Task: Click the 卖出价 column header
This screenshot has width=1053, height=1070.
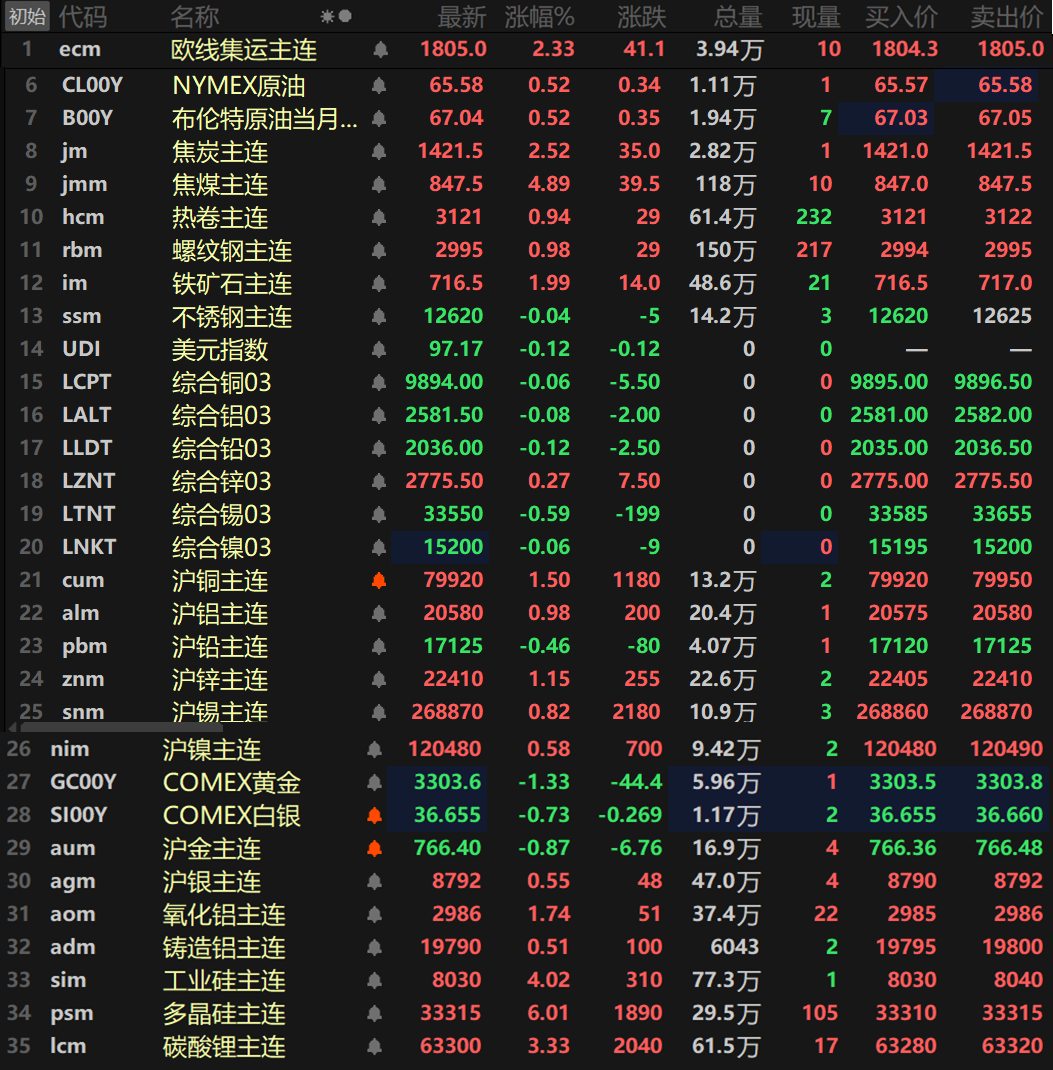Action: point(1007,16)
